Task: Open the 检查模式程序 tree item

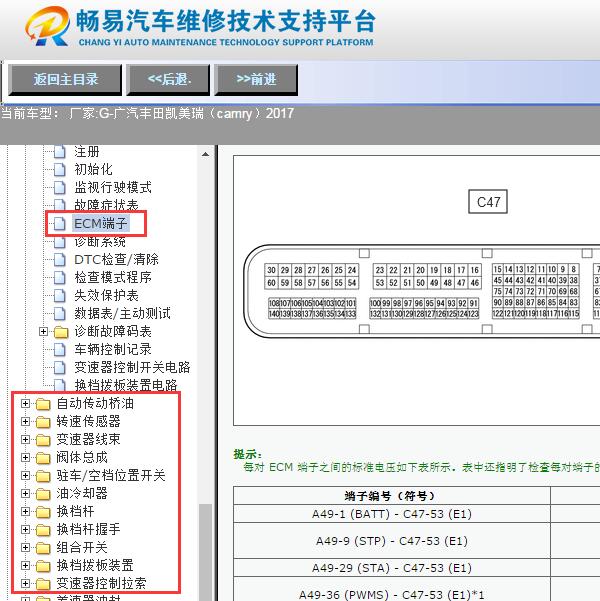Action: click(x=113, y=277)
